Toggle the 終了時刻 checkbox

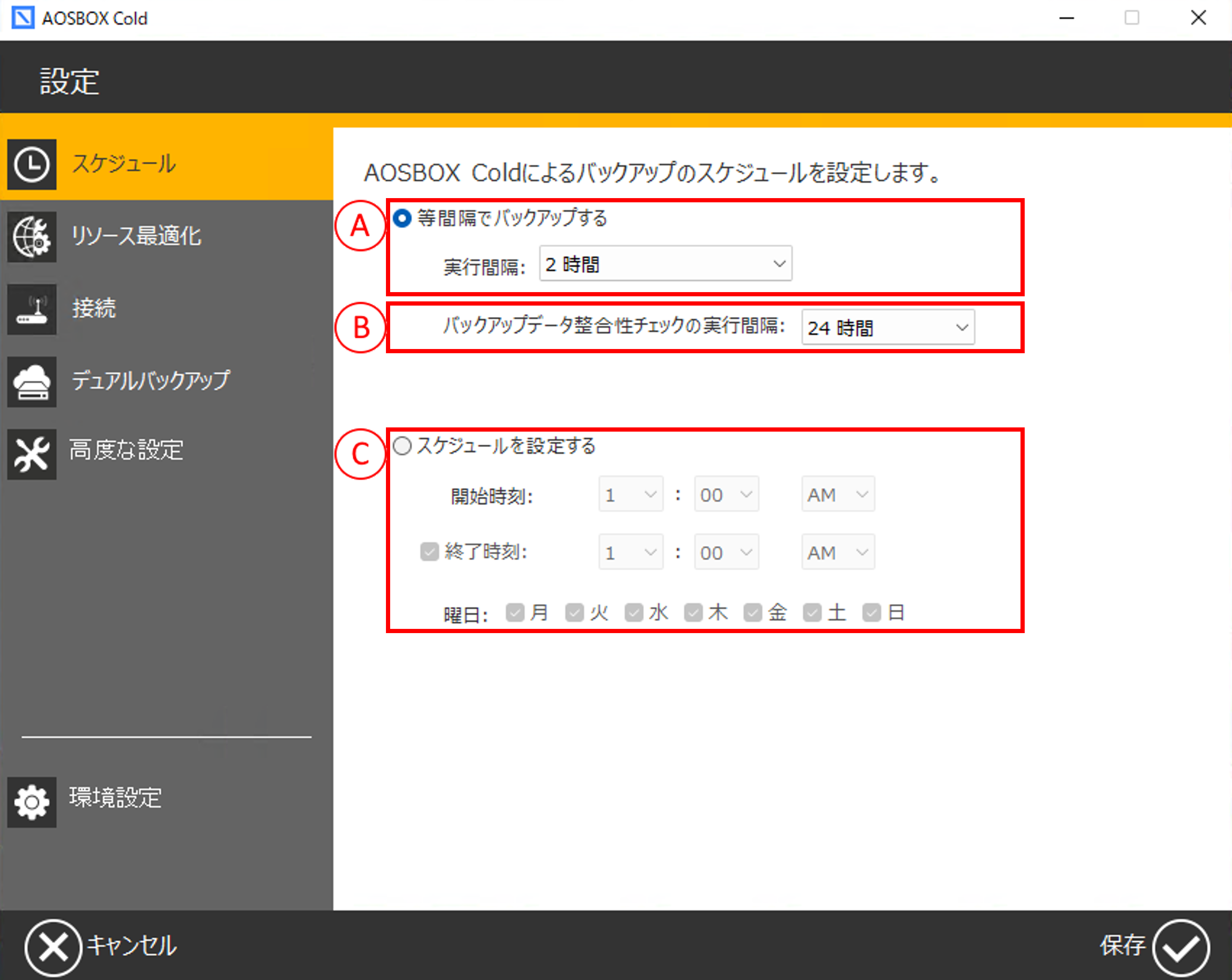pos(429,552)
